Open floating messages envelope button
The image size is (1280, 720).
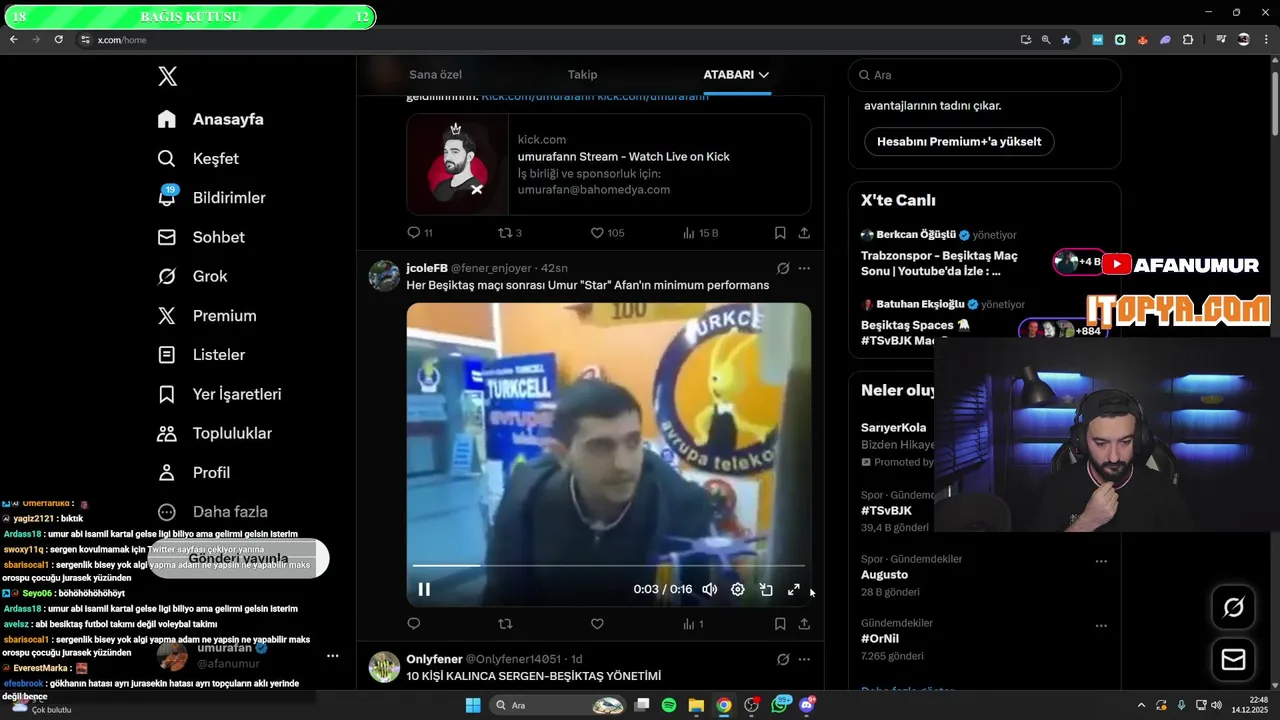[x=1233, y=660]
